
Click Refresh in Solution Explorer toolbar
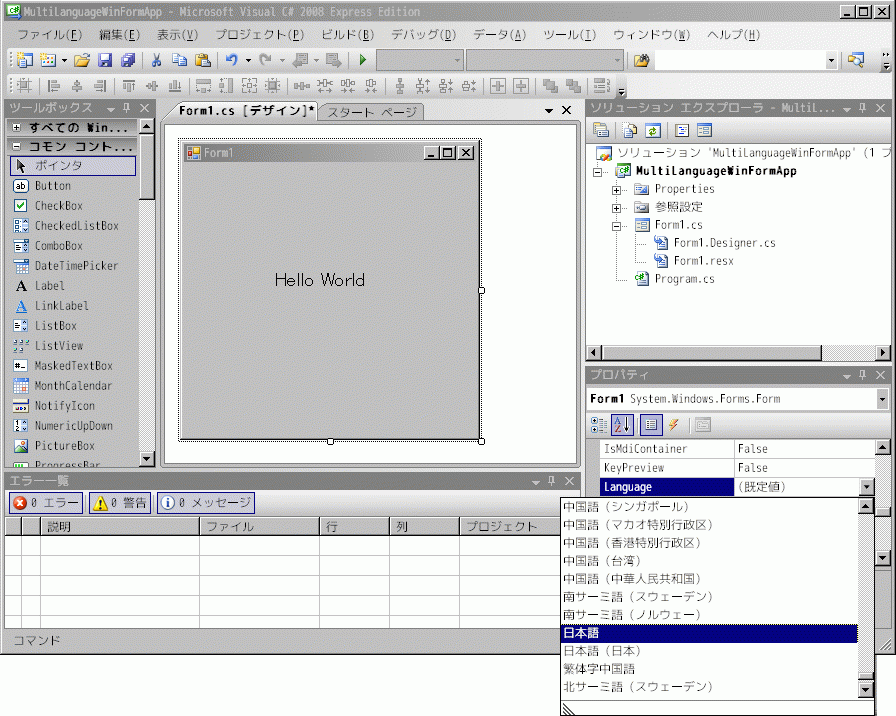653,130
